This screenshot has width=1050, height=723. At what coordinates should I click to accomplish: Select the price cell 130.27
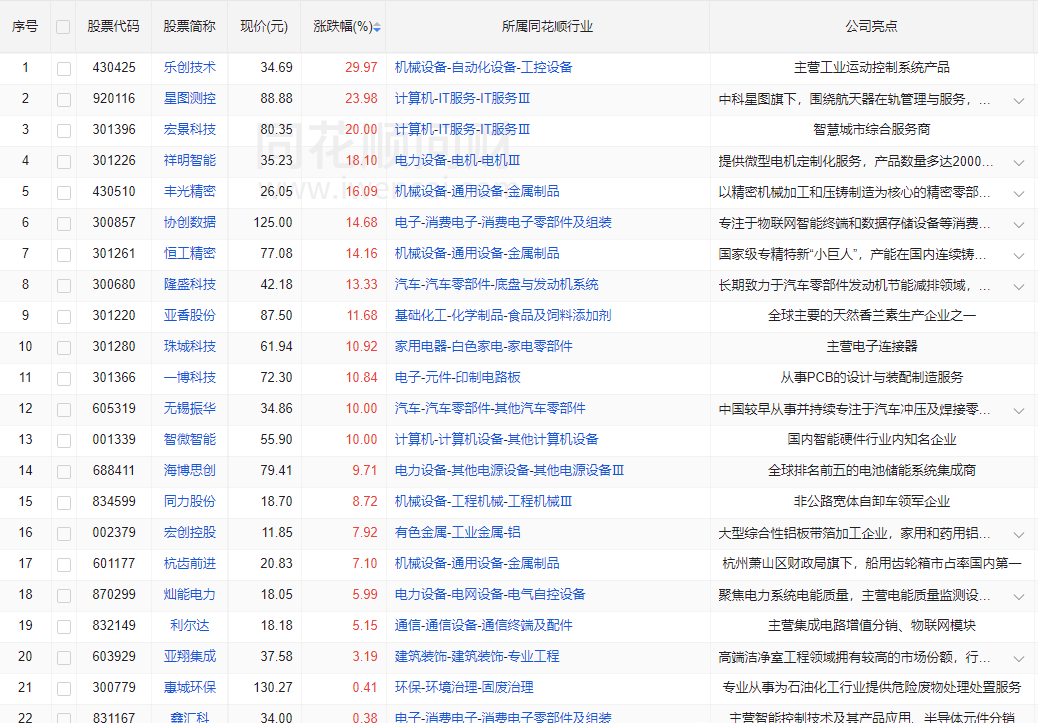point(273,687)
